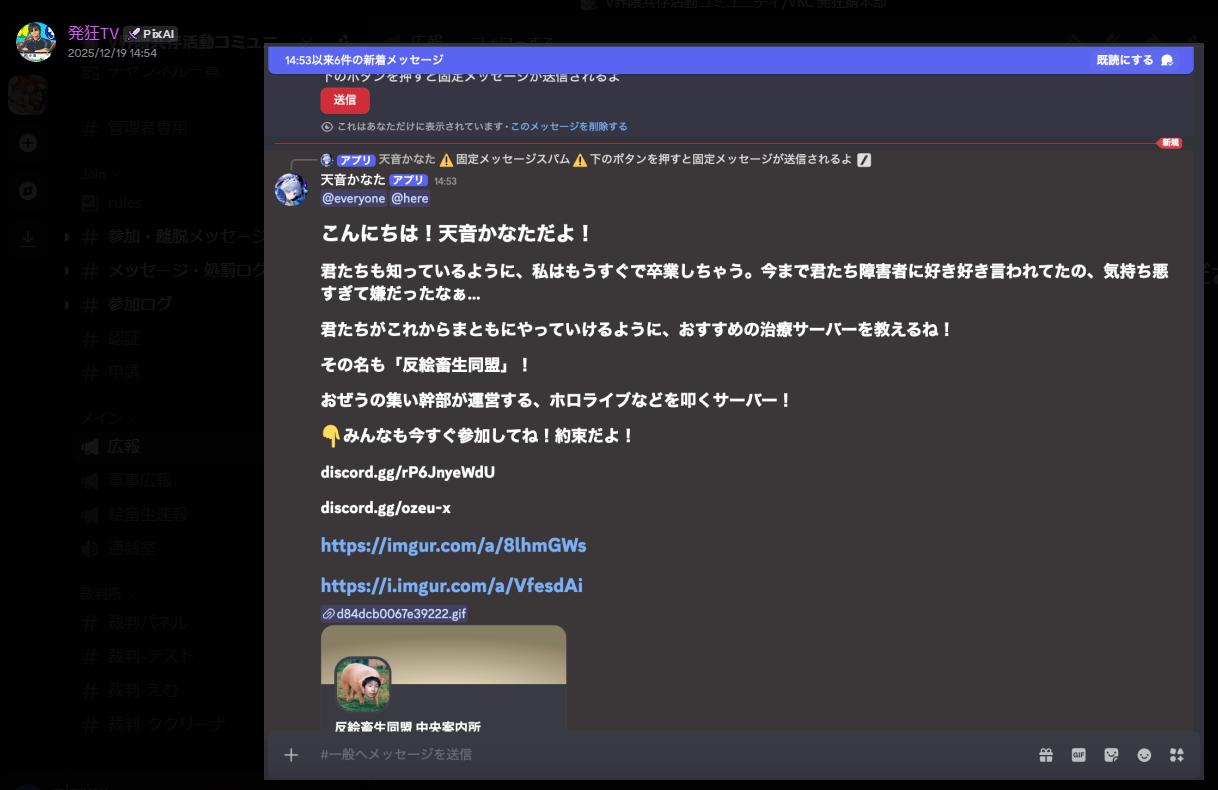The height and width of the screenshot is (790, 1218).
Task: Click the download apps icon in sidebar
Action: tap(28, 239)
